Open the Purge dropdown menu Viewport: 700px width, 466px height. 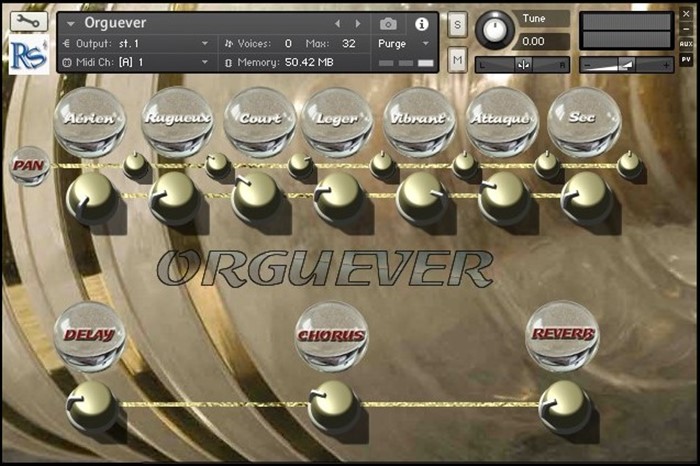[404, 44]
